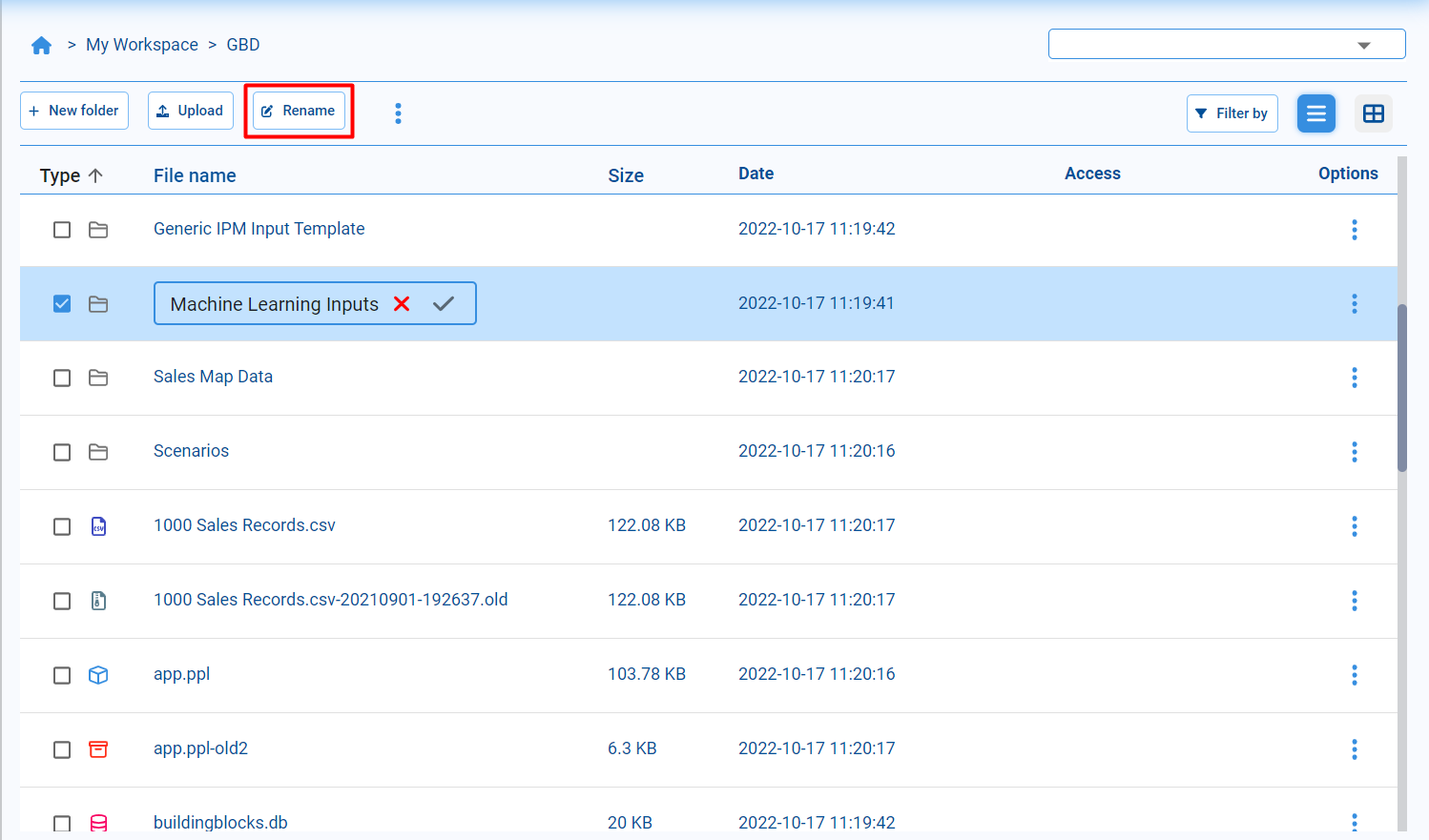Create a New folder

click(x=74, y=111)
